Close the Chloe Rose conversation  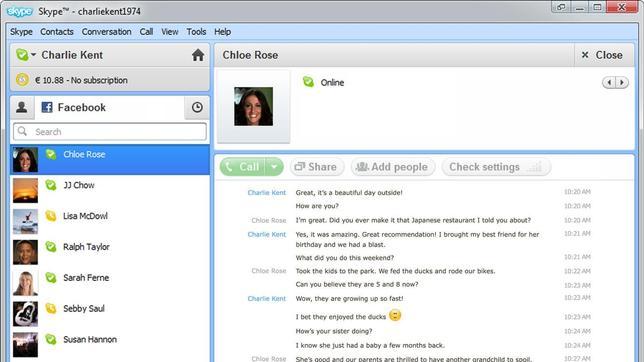point(602,55)
